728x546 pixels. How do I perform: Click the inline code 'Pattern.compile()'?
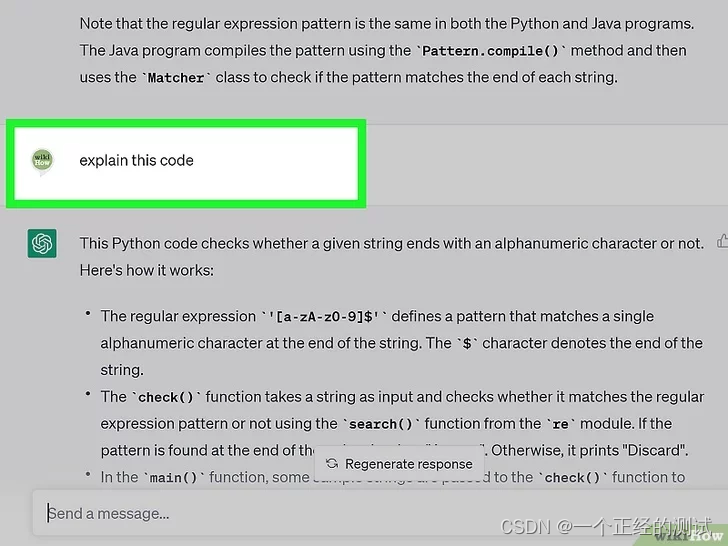click(x=490, y=51)
